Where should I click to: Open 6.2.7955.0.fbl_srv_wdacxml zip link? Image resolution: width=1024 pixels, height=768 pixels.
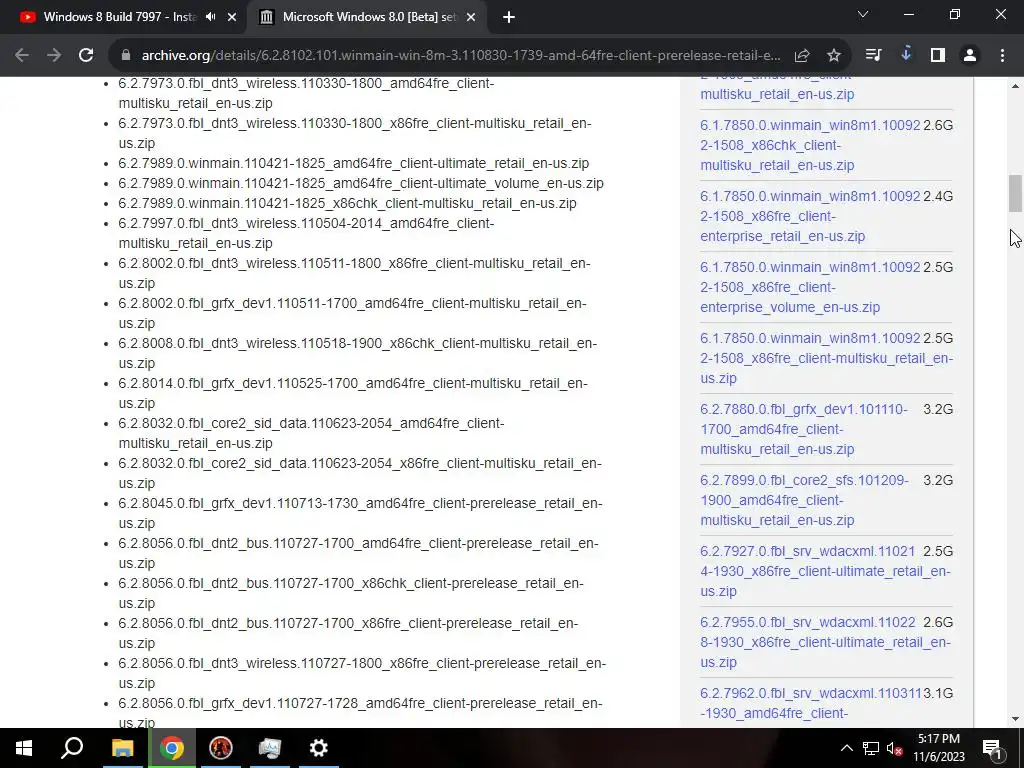tap(825, 642)
